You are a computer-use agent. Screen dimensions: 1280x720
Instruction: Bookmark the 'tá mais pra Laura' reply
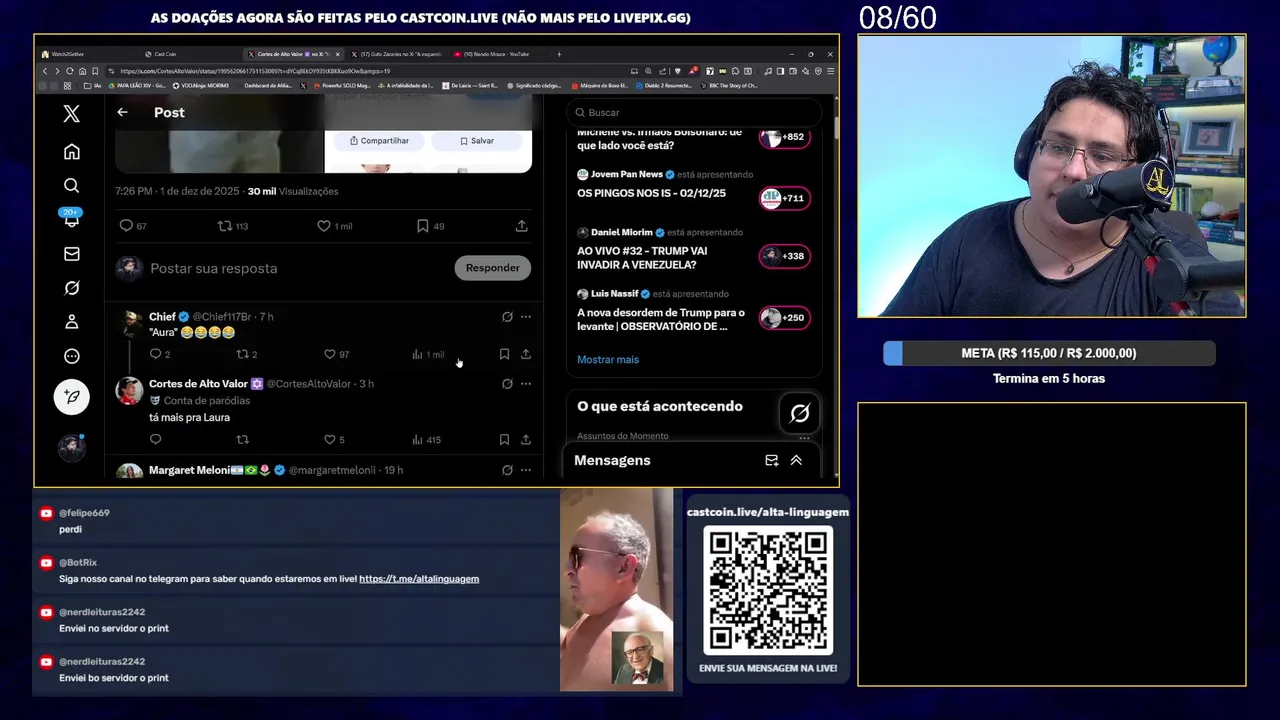tap(504, 439)
